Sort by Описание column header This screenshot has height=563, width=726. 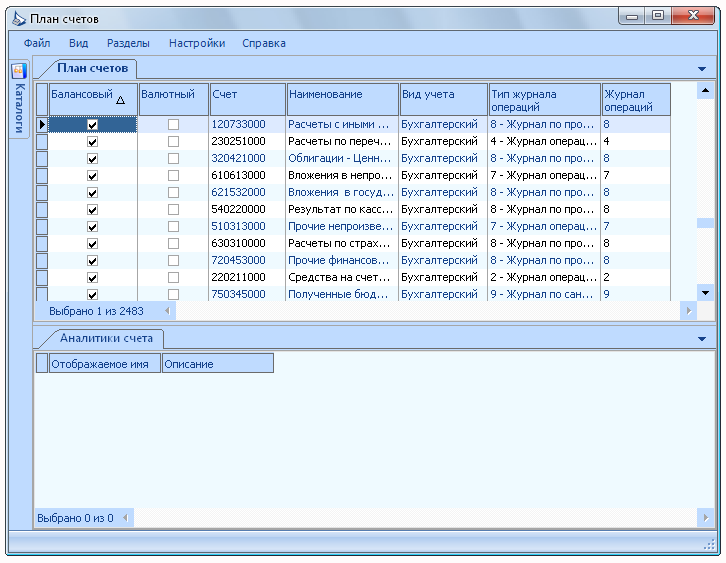point(218,364)
